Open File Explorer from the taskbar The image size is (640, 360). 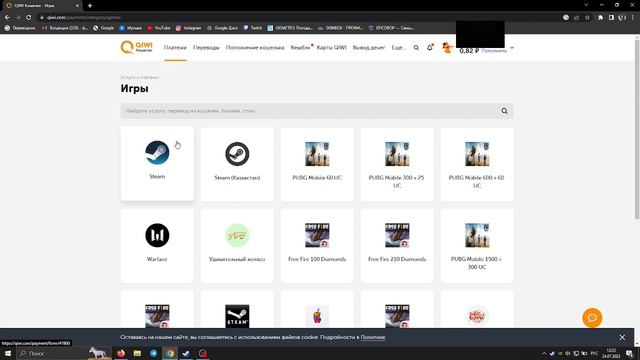pos(137,353)
